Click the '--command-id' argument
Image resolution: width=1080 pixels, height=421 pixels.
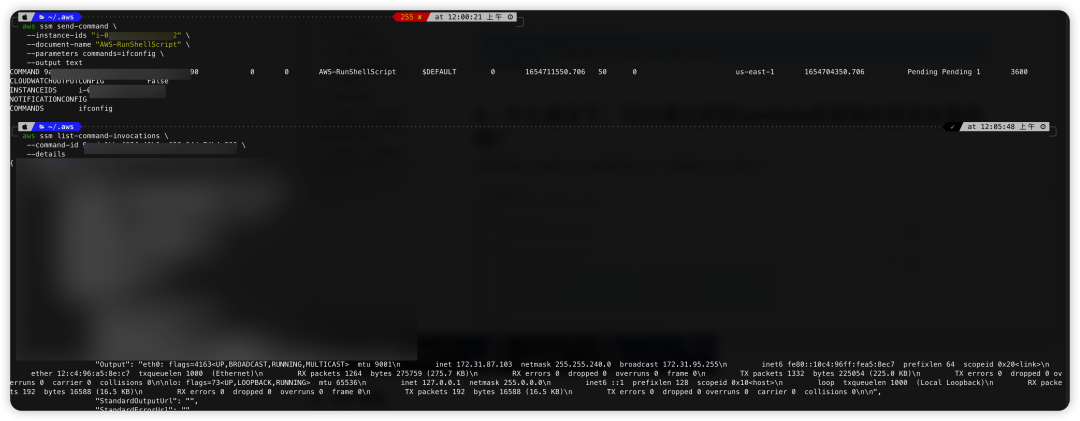(52, 145)
